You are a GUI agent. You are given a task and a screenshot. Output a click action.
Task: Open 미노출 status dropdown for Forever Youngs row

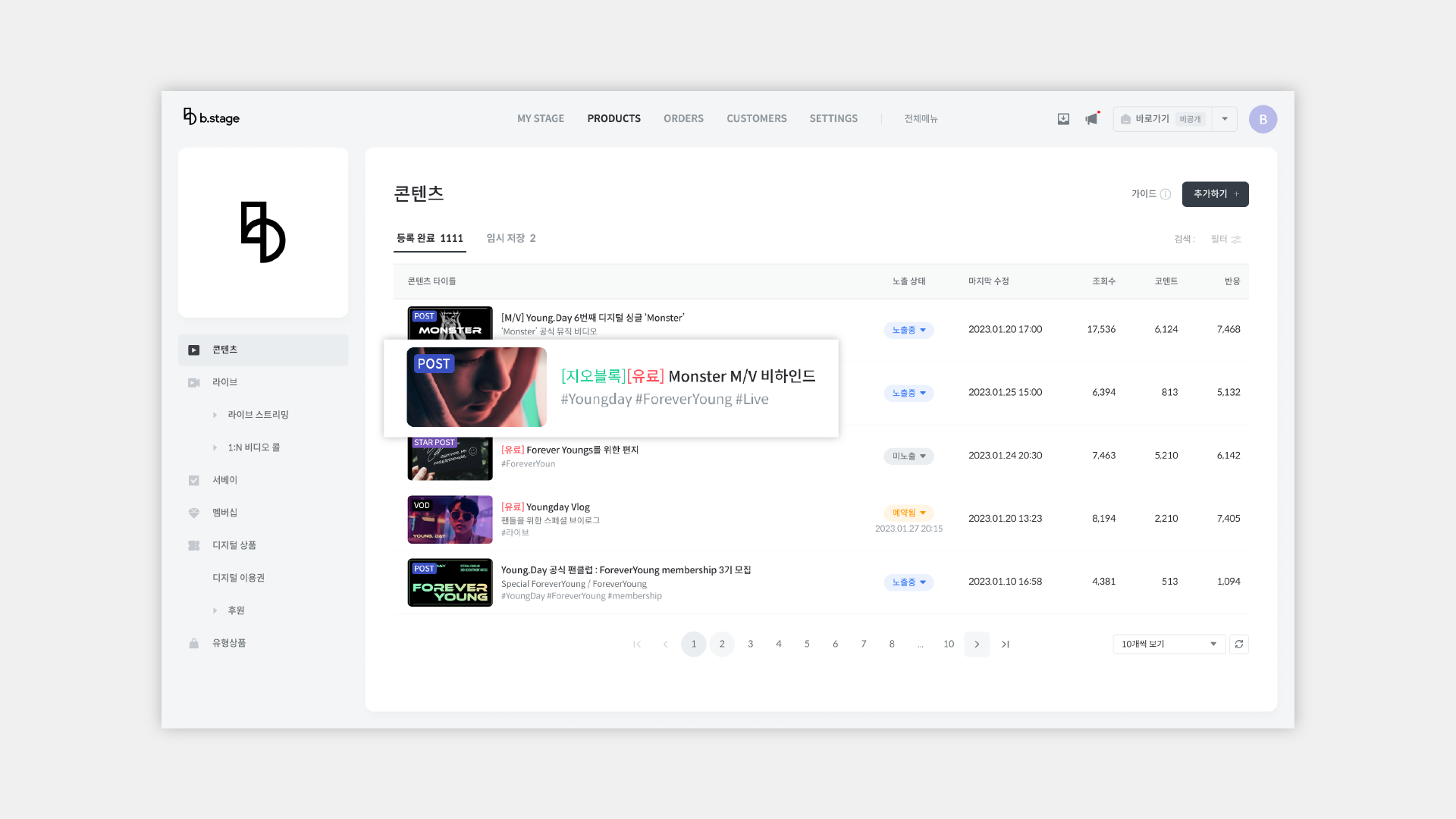(908, 457)
